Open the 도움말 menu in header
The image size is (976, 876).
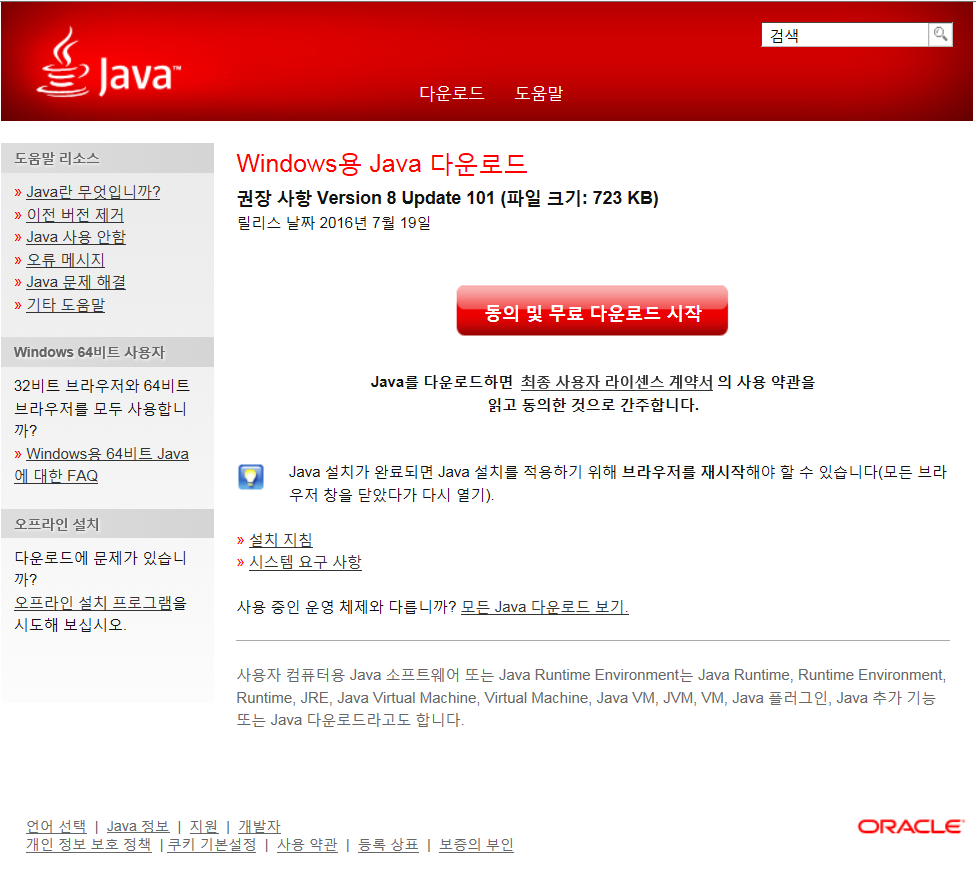click(x=538, y=93)
